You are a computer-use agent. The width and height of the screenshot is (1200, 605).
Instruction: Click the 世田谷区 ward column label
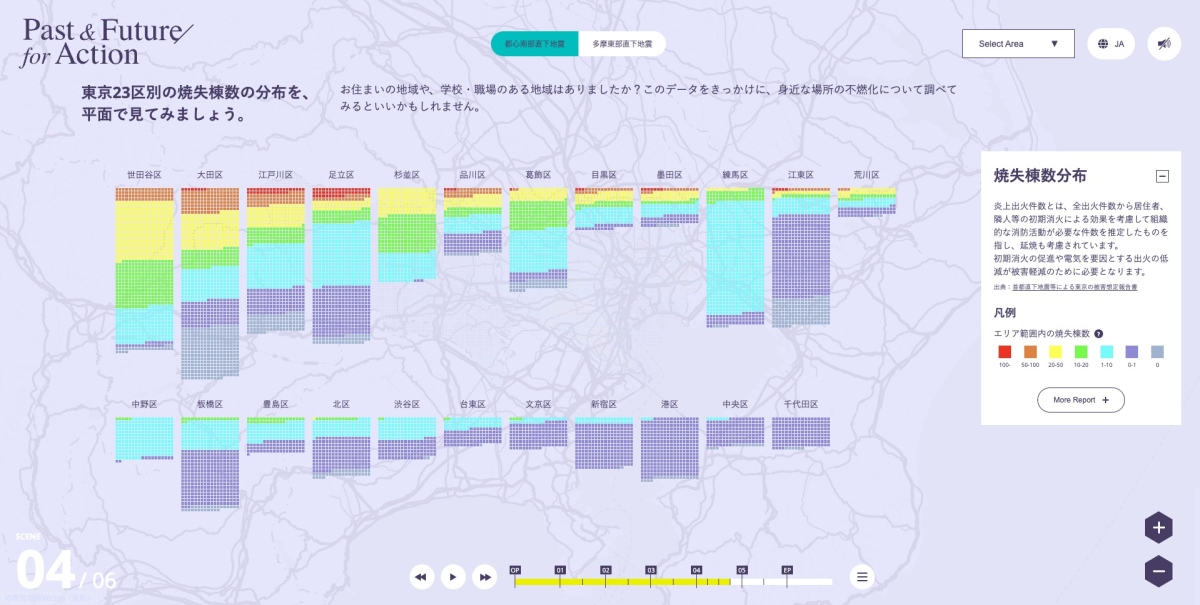point(143,175)
